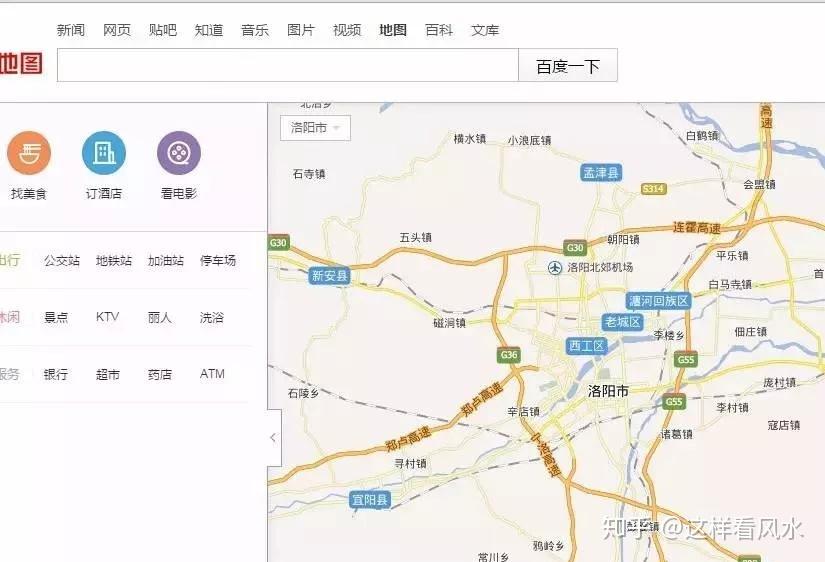Screen dimensions: 825x562
Task: Focus the map search input field
Action: (x=288, y=65)
